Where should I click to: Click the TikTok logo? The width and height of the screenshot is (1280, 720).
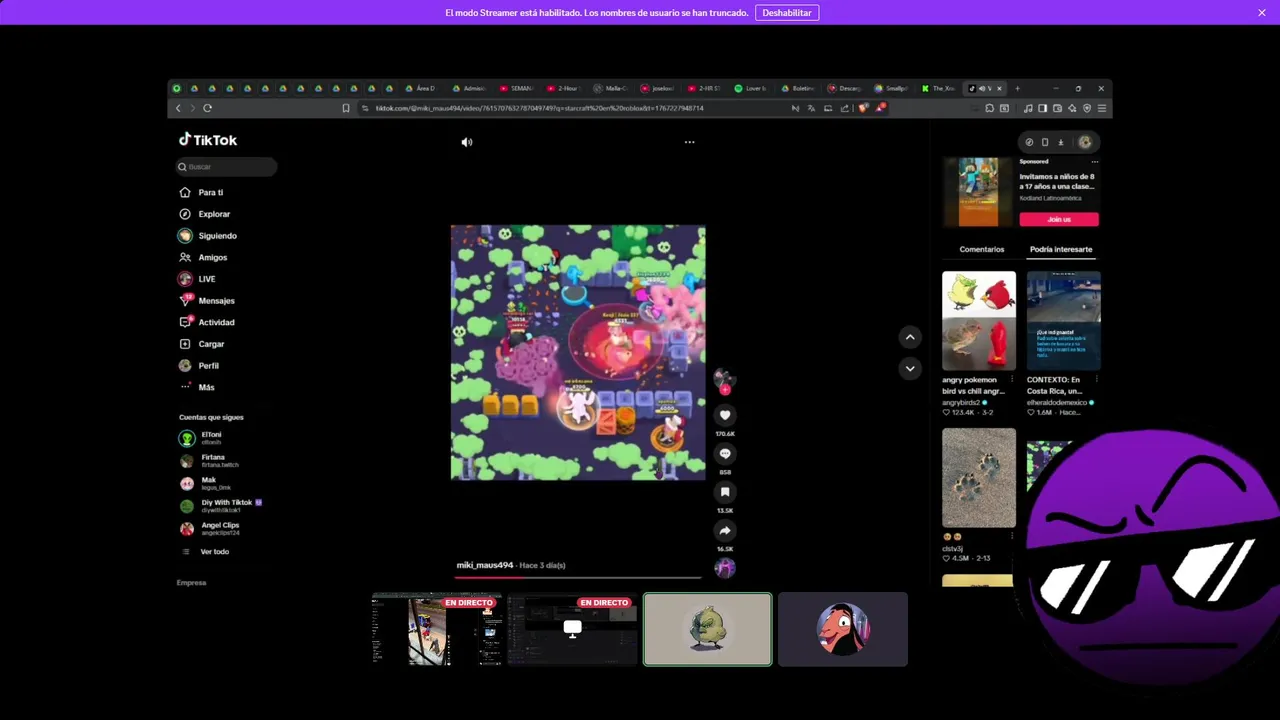tap(208, 140)
